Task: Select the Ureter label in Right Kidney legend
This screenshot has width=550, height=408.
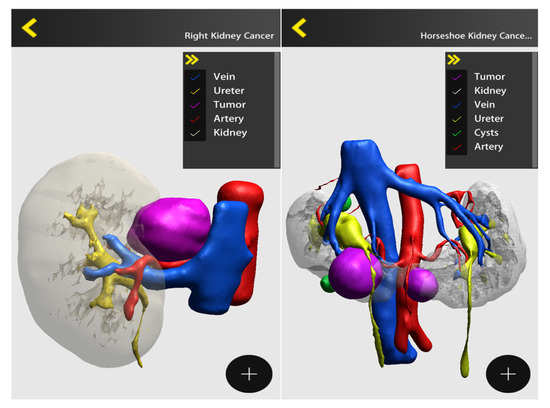Action: point(229,91)
